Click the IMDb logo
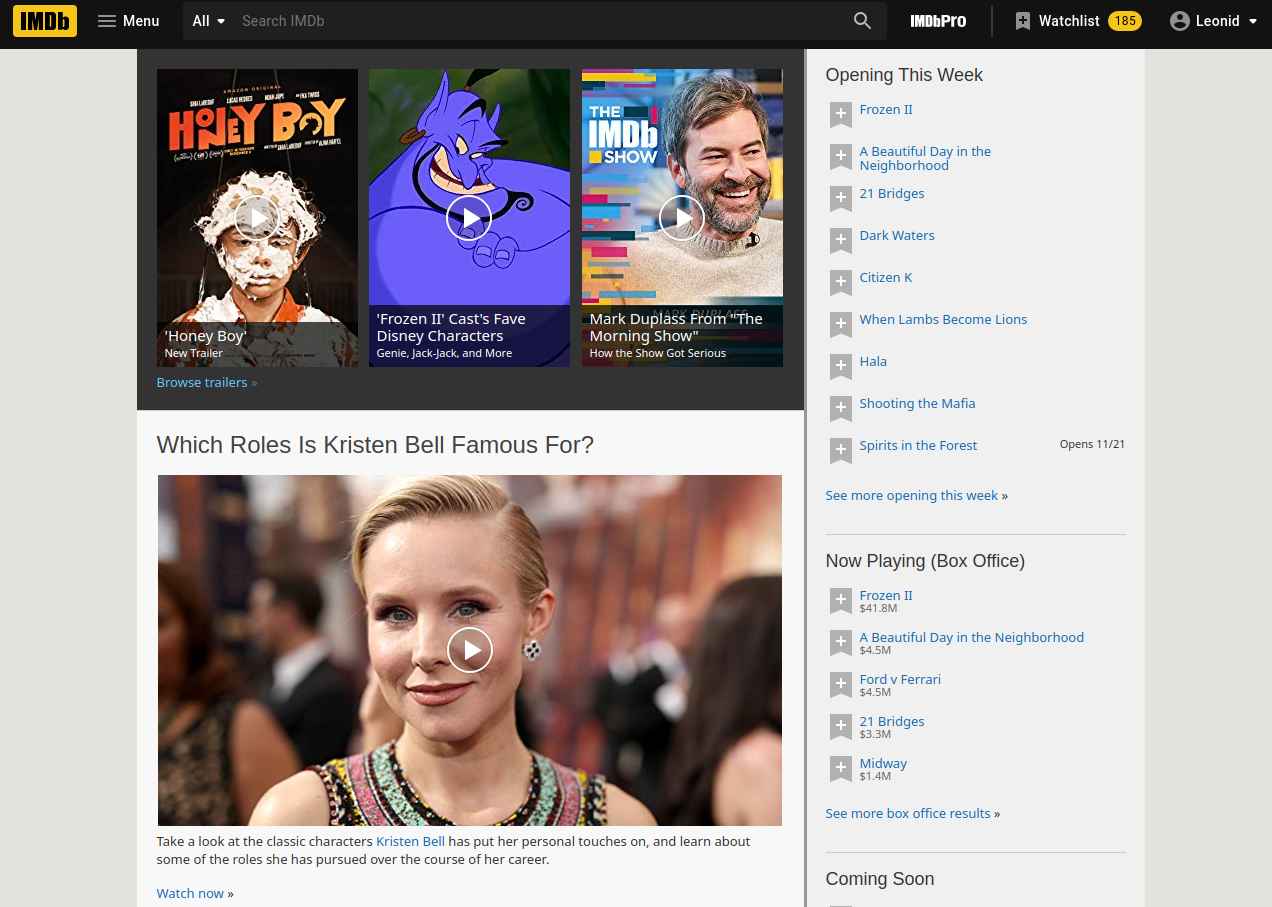 [44, 20]
